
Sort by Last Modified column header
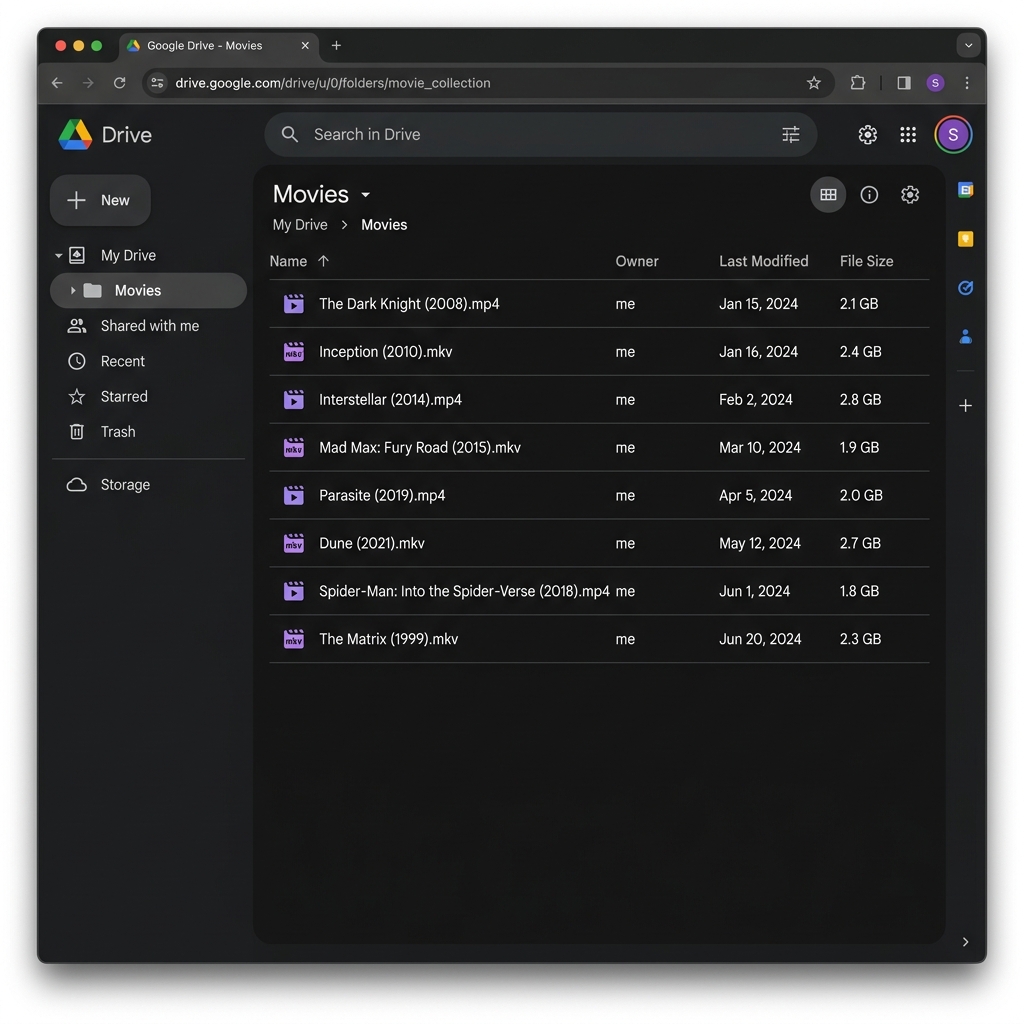click(763, 261)
